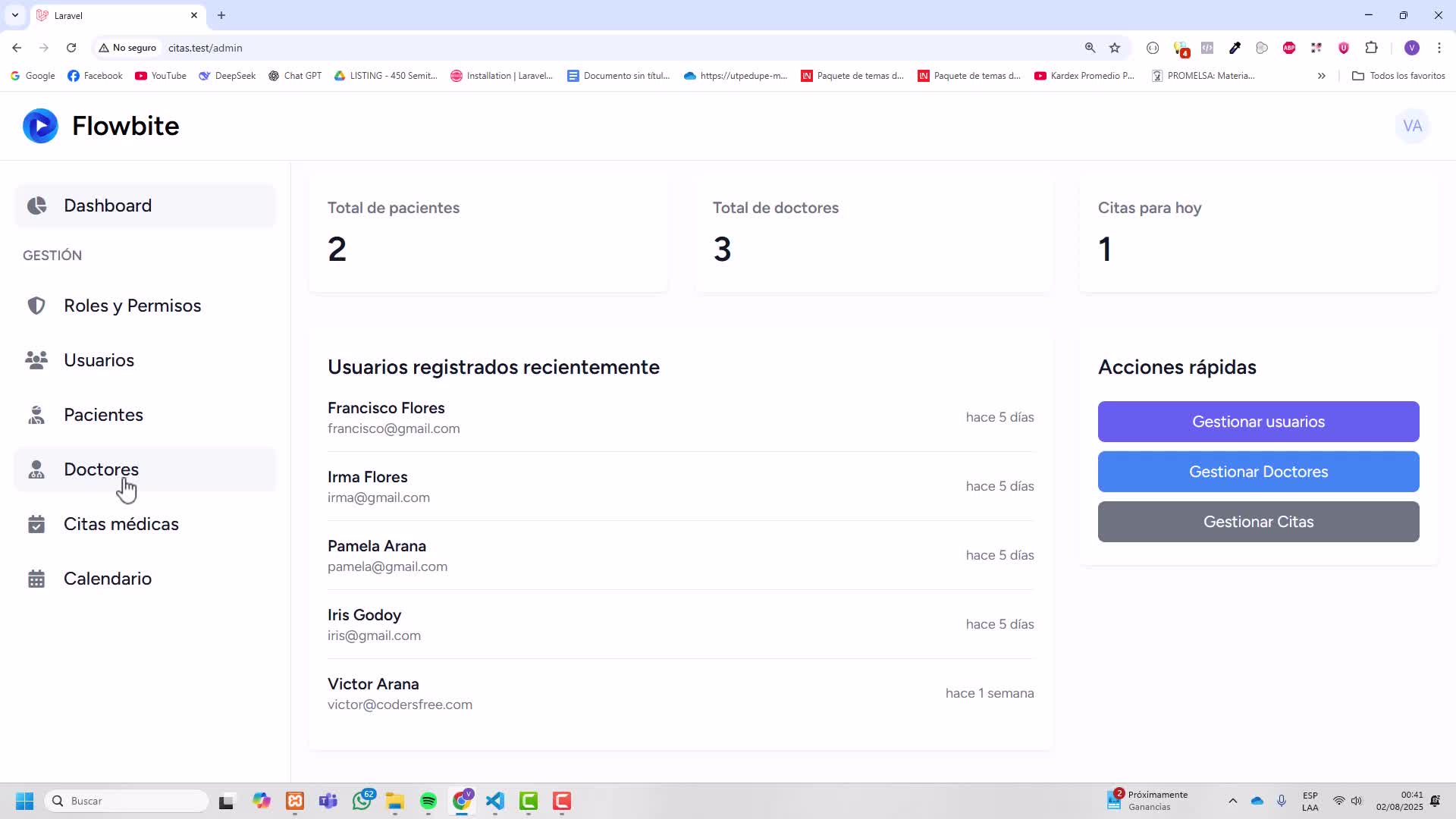Click email victor@codersfree.com
This screenshot has height=819, width=1456.
click(400, 704)
